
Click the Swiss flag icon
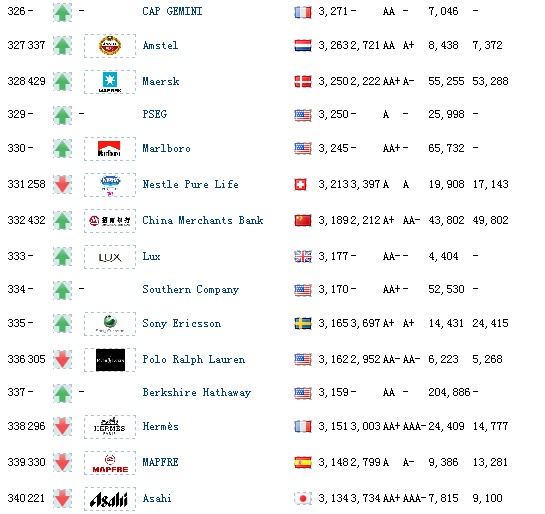301,184
